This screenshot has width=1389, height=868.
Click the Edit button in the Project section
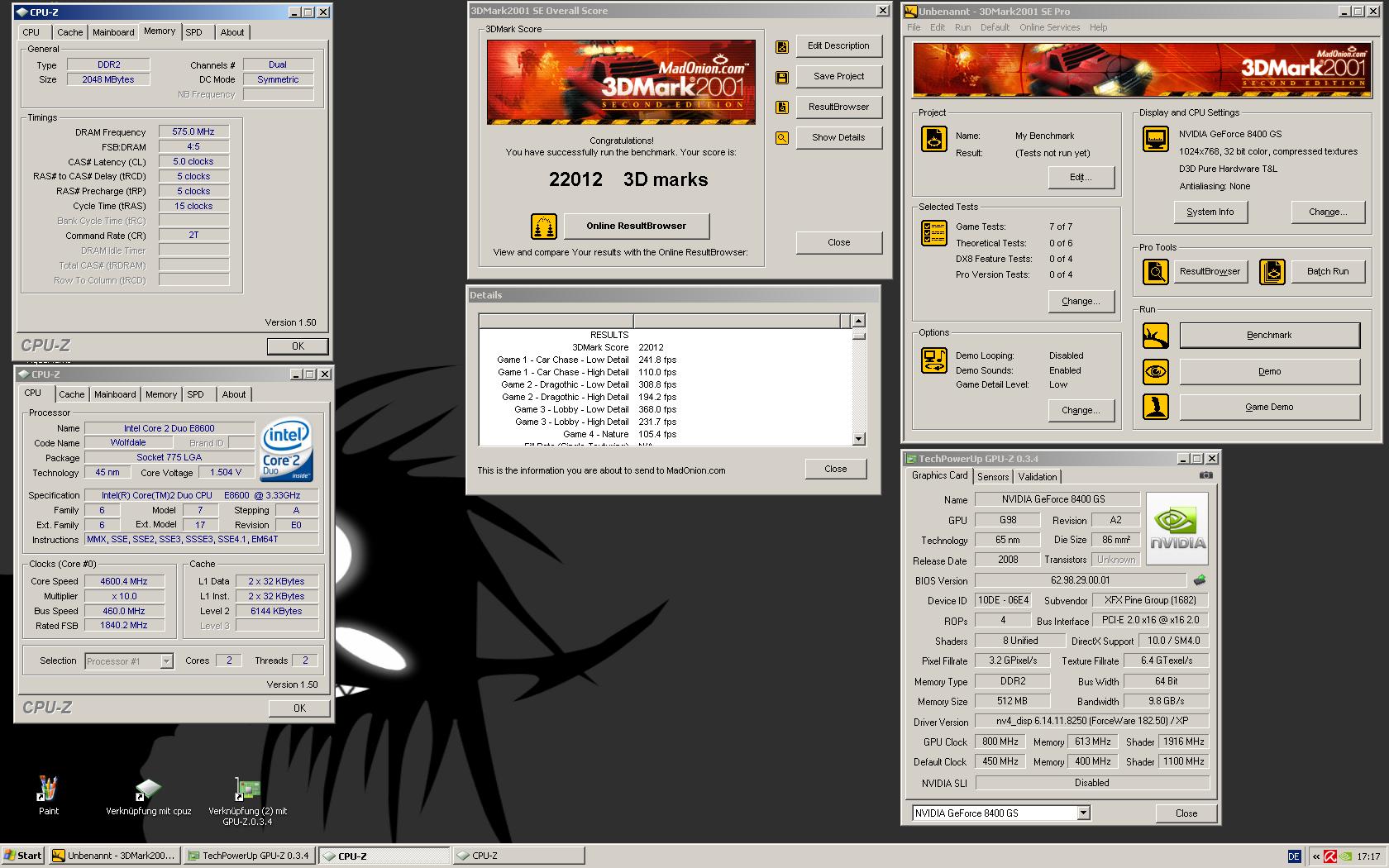click(1081, 177)
